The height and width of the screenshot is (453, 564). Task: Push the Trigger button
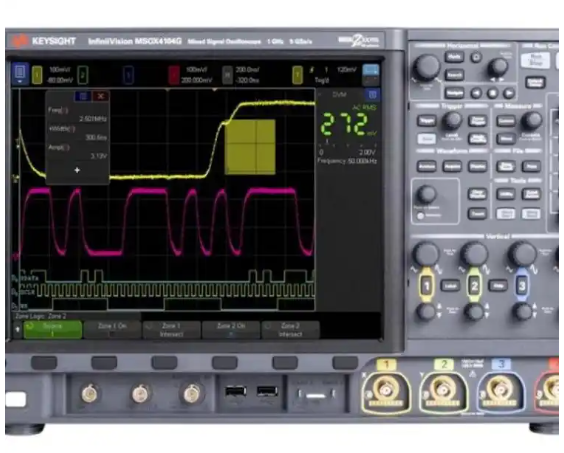(x=427, y=120)
